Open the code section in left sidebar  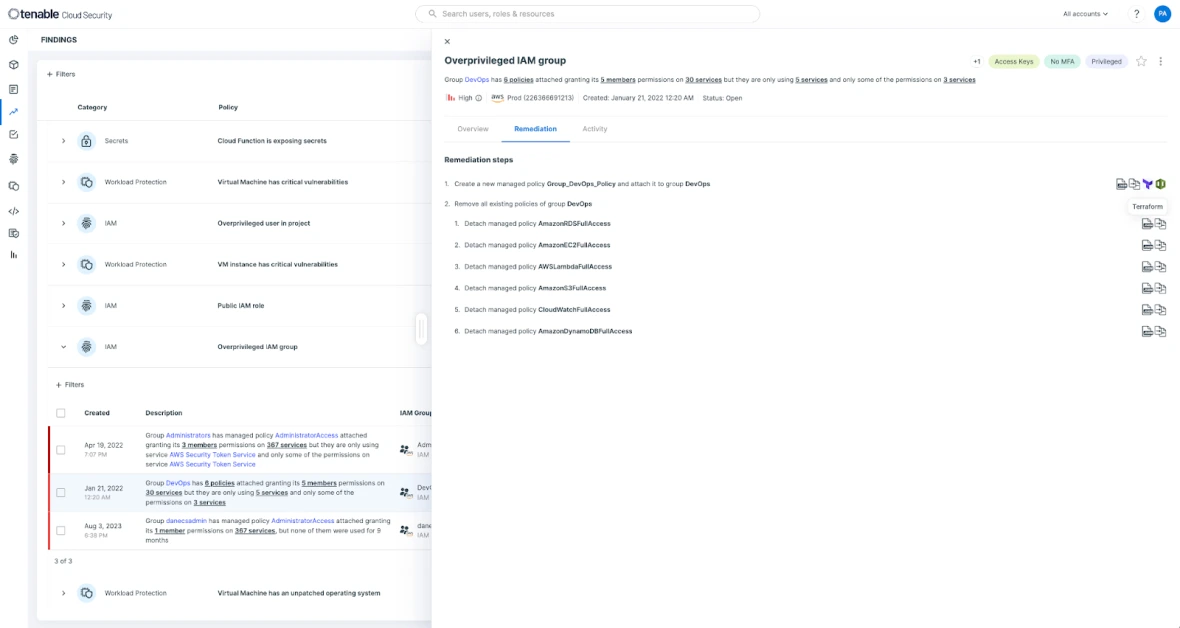click(x=14, y=211)
